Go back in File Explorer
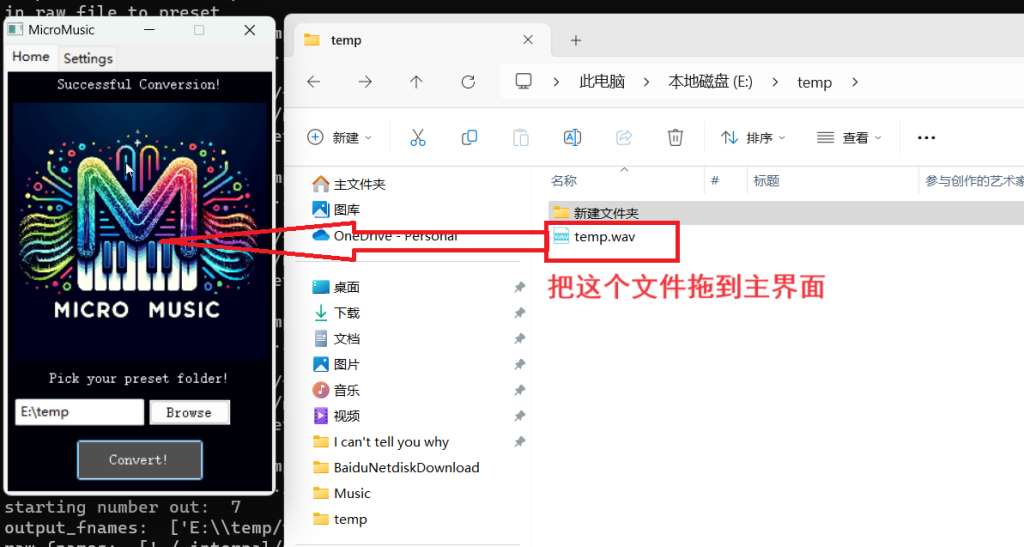 pos(314,82)
